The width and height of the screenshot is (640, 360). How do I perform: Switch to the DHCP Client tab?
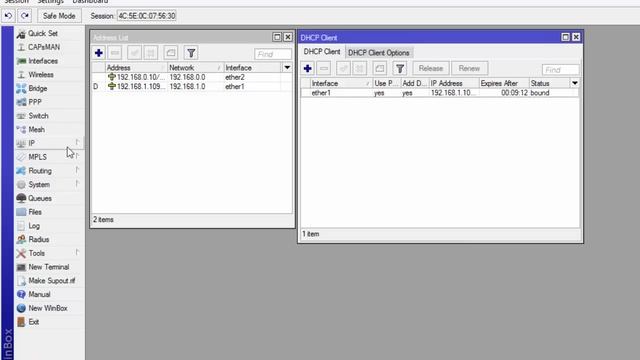click(322, 52)
